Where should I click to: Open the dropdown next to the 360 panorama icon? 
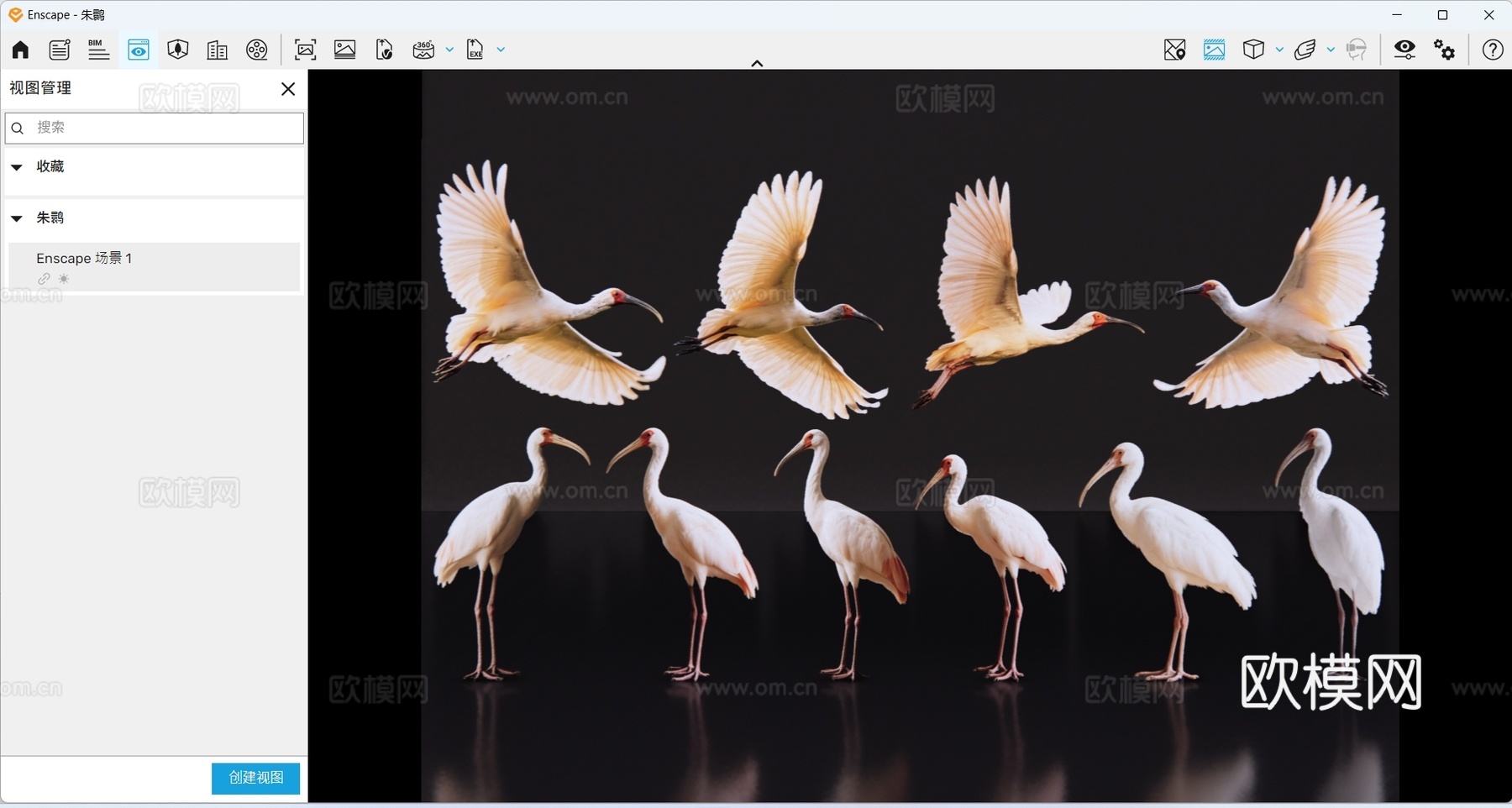tap(449, 50)
